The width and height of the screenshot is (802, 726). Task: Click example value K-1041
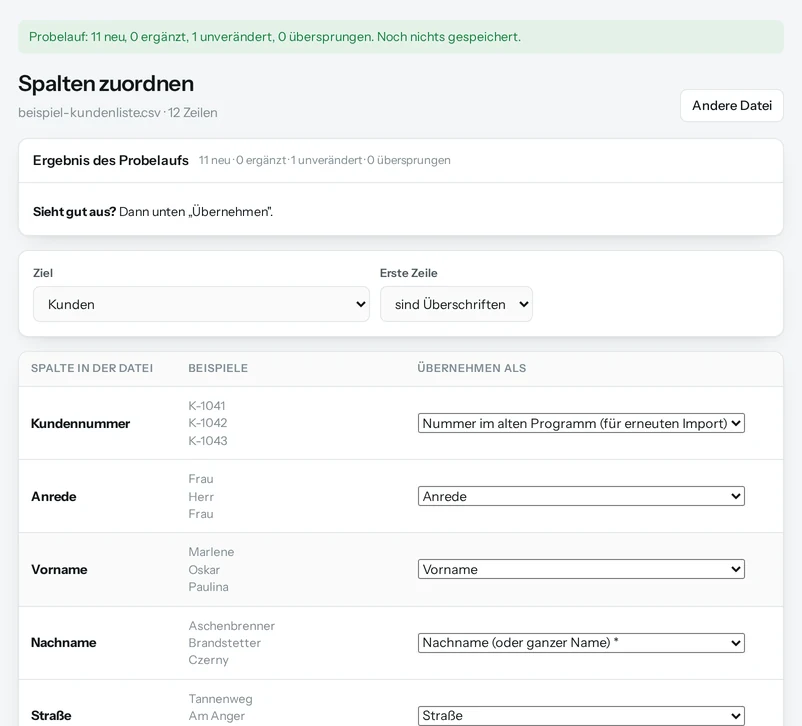coord(207,406)
